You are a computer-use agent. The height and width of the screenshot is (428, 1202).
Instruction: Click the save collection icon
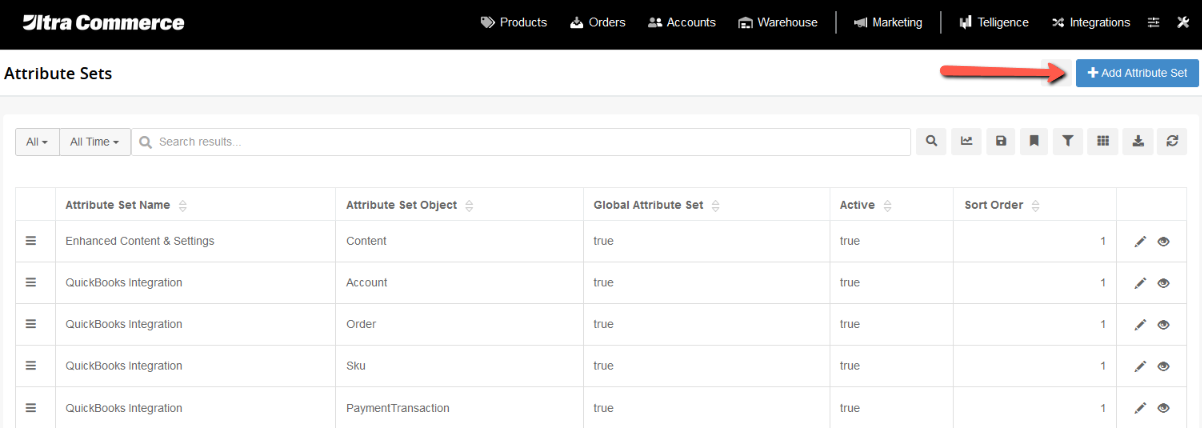click(1000, 142)
